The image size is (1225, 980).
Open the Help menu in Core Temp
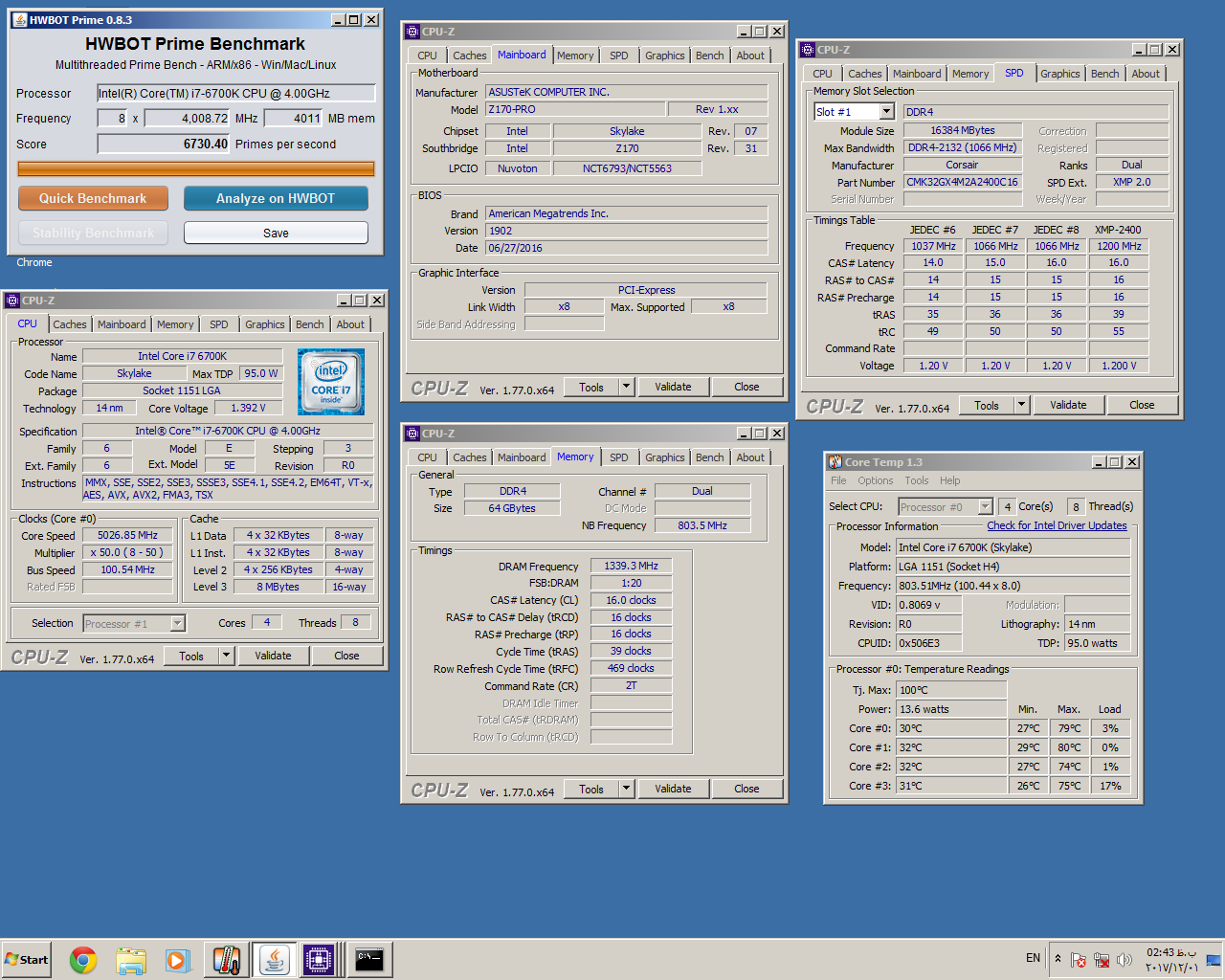[x=949, y=480]
